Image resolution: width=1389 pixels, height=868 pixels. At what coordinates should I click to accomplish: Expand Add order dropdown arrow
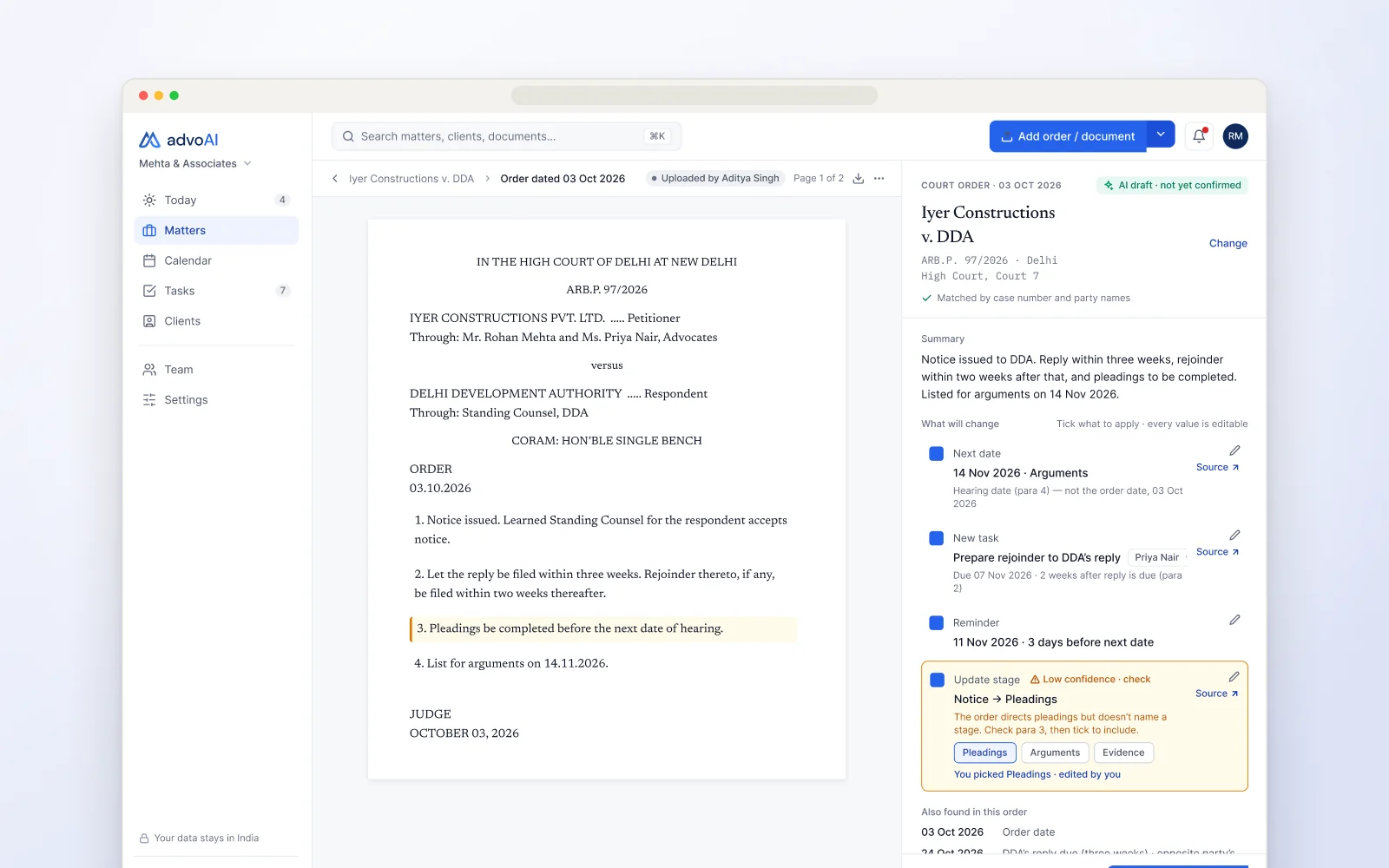coord(1161,135)
